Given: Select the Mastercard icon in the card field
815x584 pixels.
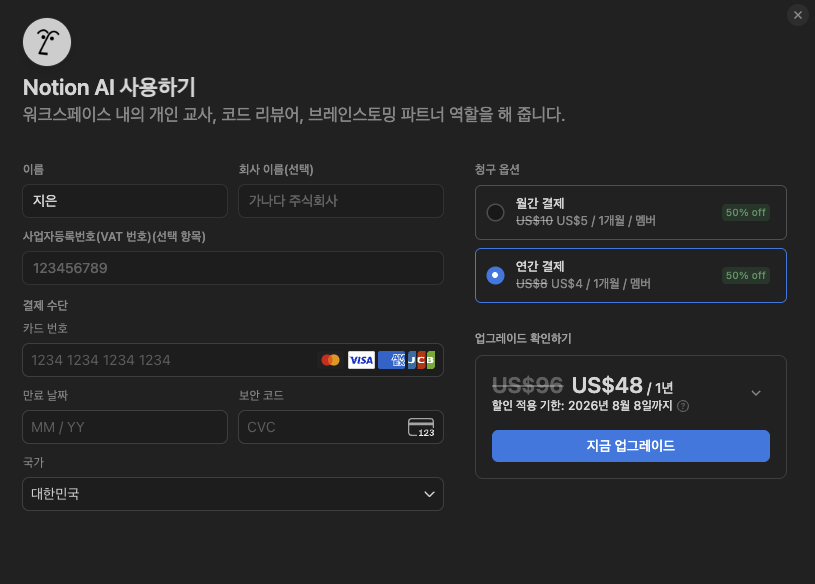Looking at the screenshot, I should [331, 359].
